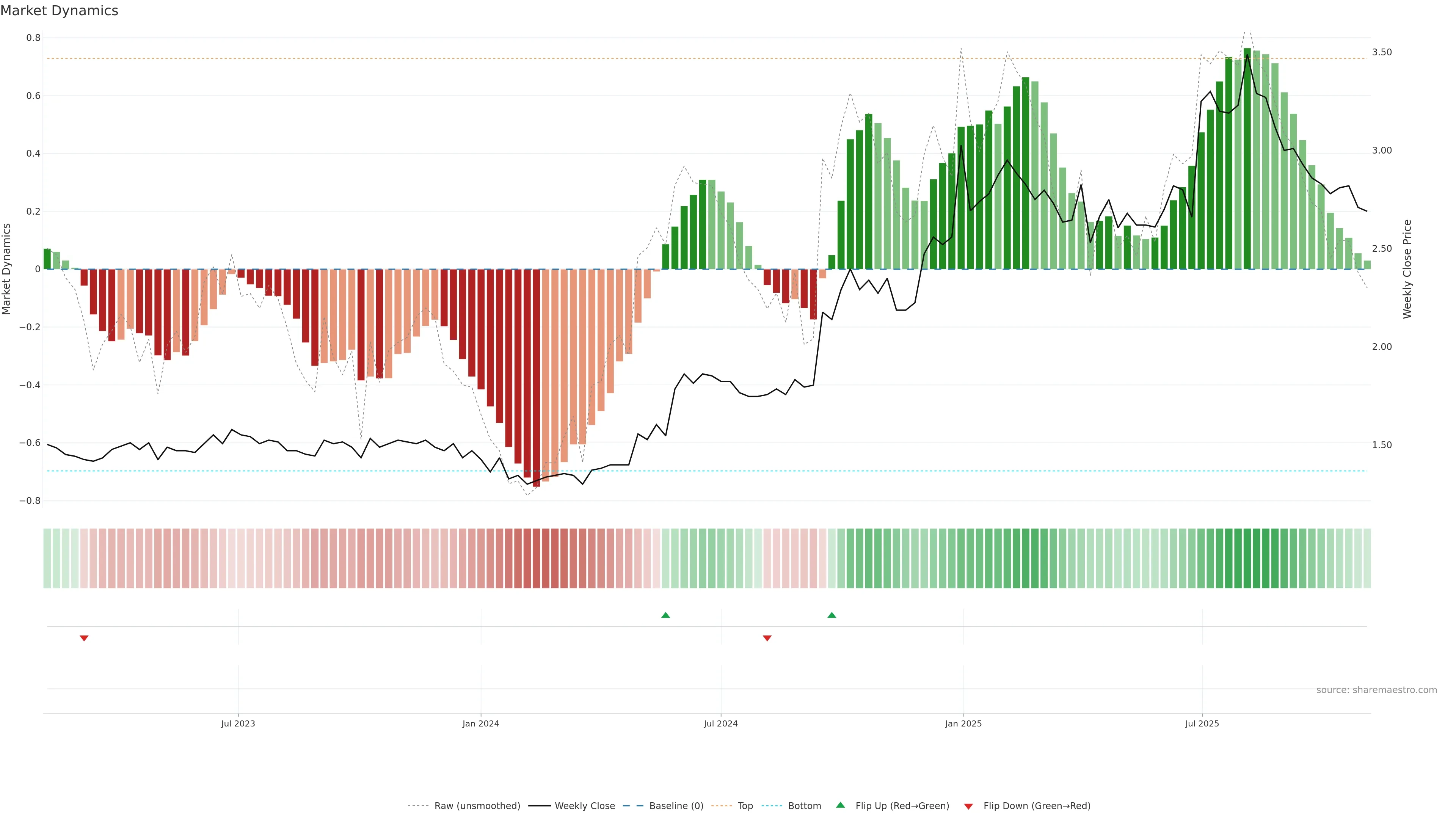This screenshot has width=1456, height=819.
Task: Click the second green flip-up marker near September 2024
Action: pos(832,615)
